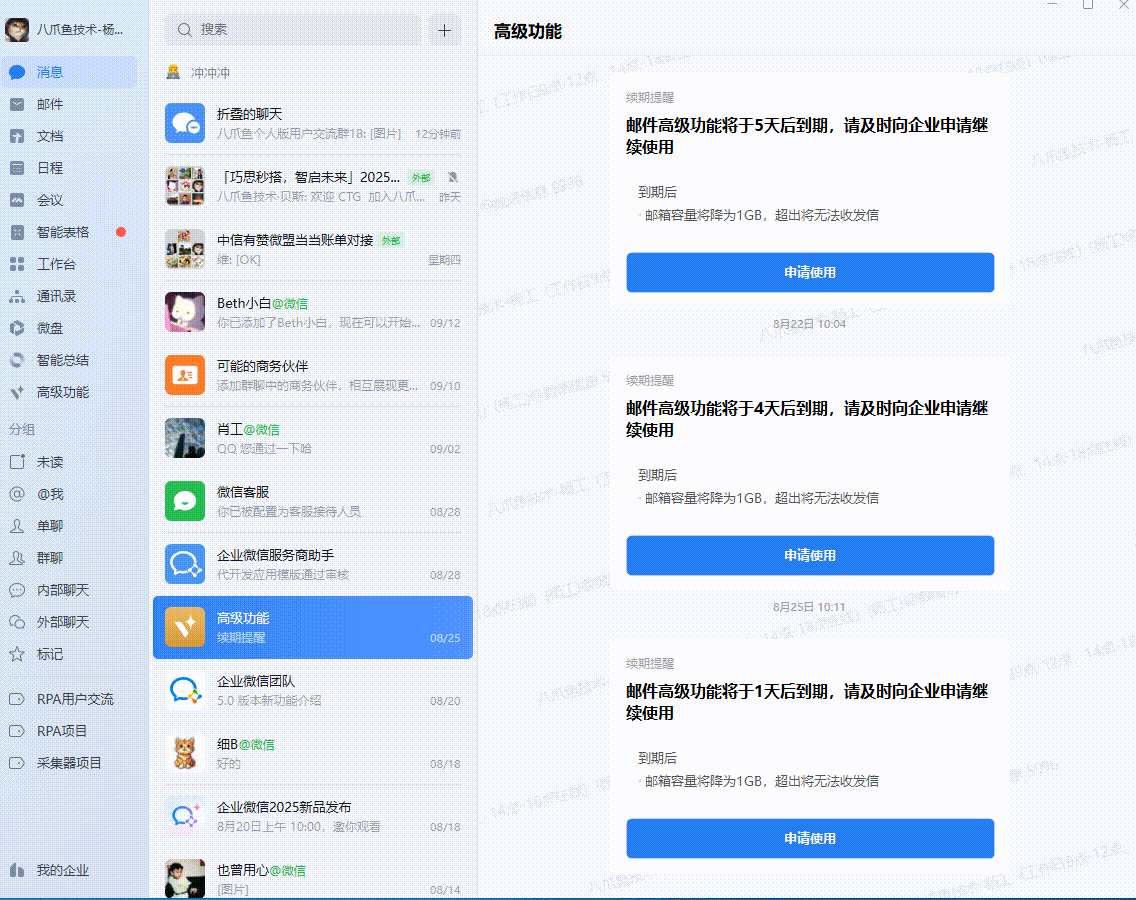Open the 肖工@微信 conversation
The height and width of the screenshot is (900, 1136).
click(313, 438)
